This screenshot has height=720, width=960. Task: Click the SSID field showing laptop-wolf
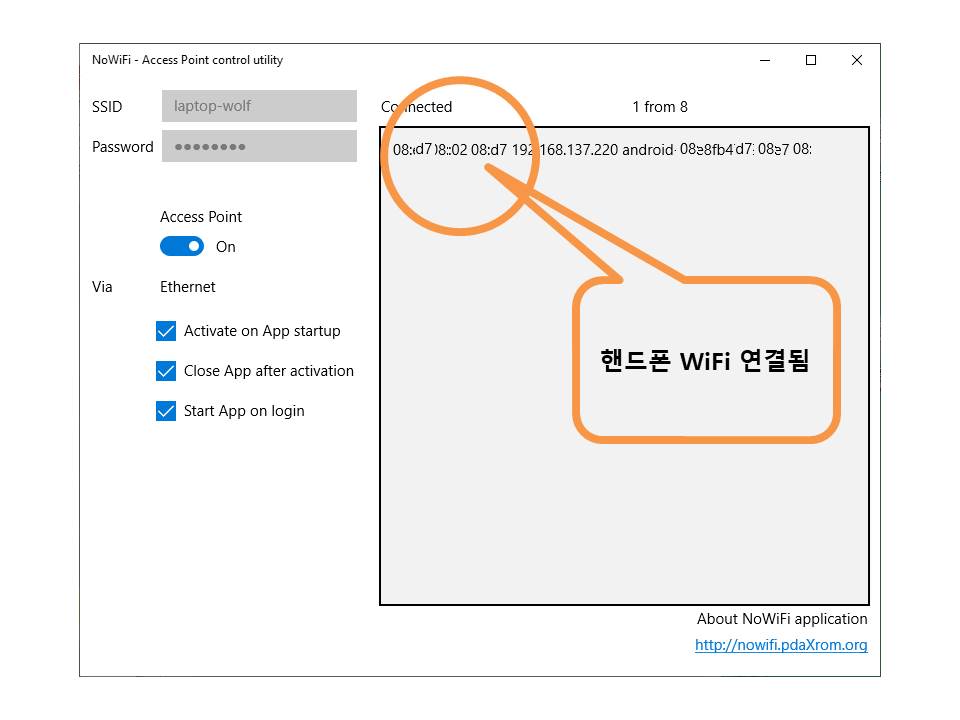[x=259, y=106]
